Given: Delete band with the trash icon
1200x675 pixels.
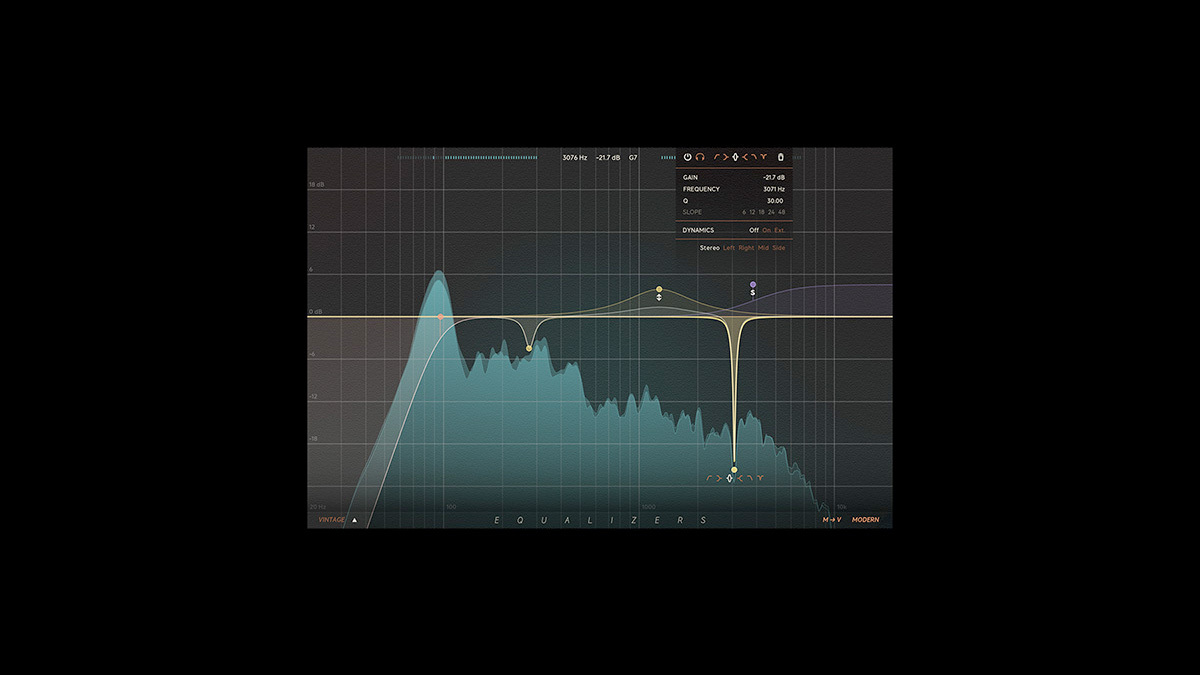Looking at the screenshot, I should (781, 157).
